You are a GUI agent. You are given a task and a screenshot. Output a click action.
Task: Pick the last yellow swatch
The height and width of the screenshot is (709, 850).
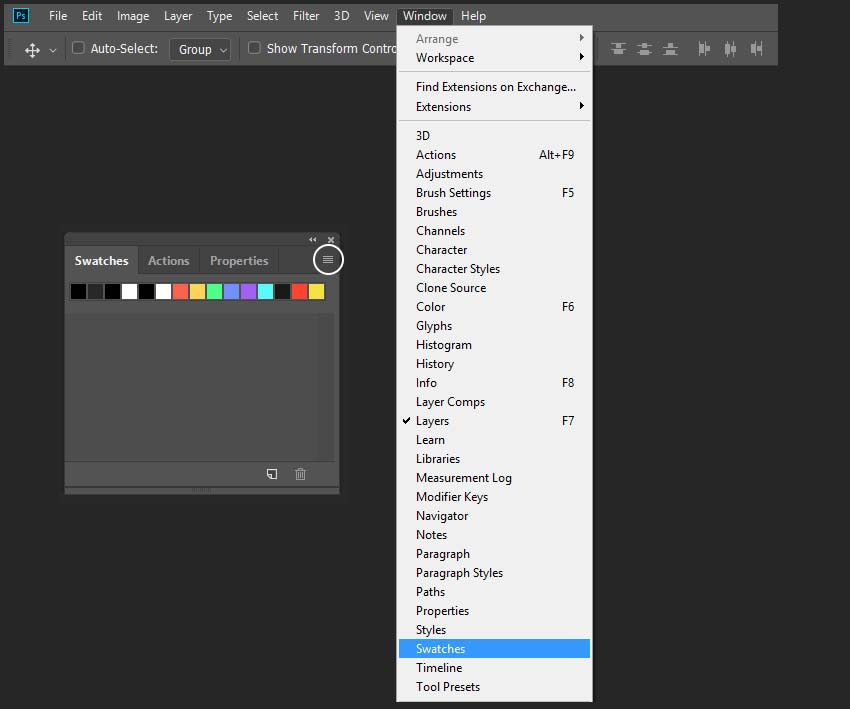[x=317, y=292]
